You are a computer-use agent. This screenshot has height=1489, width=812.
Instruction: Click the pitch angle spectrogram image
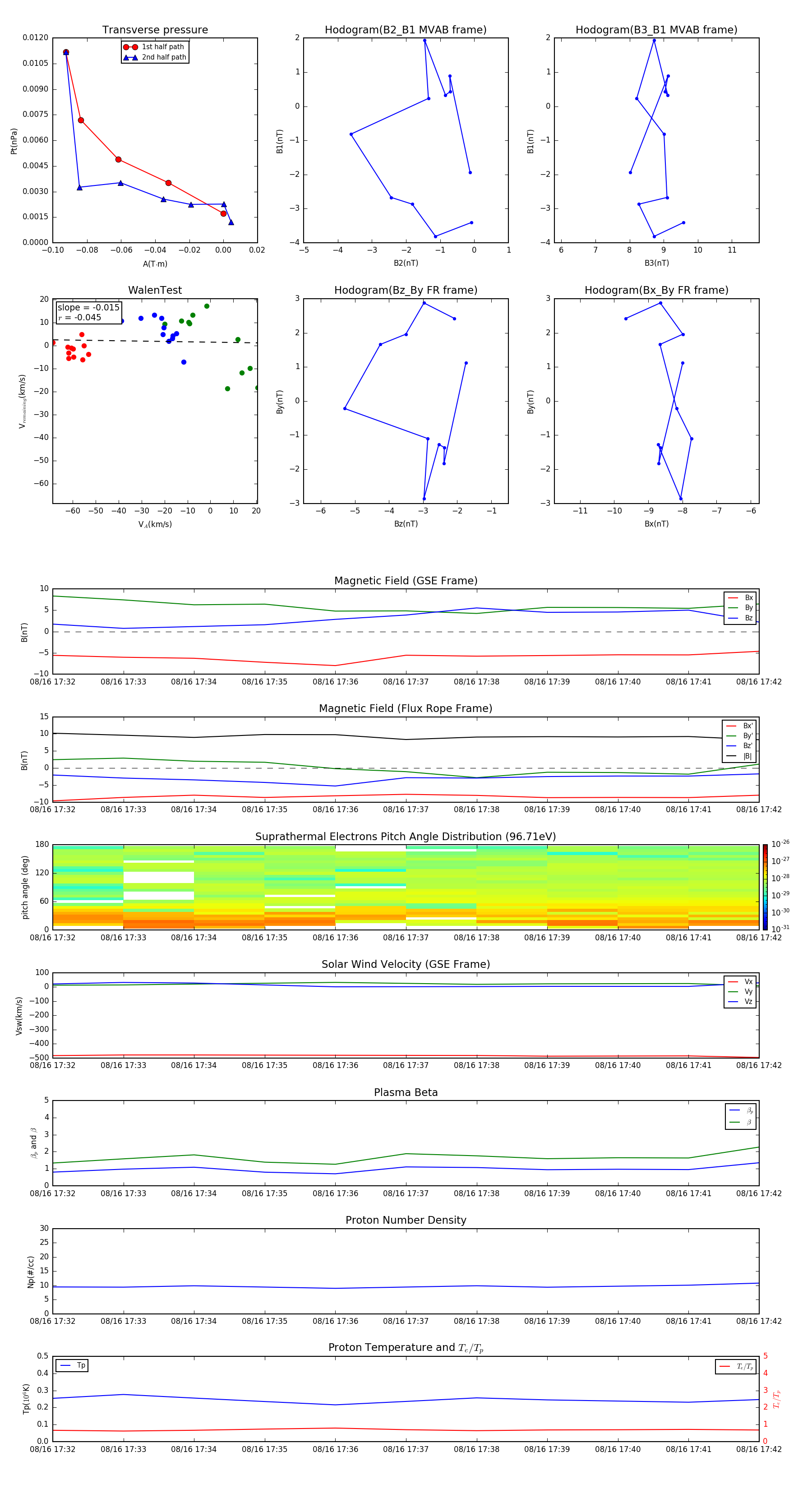[x=406, y=887]
